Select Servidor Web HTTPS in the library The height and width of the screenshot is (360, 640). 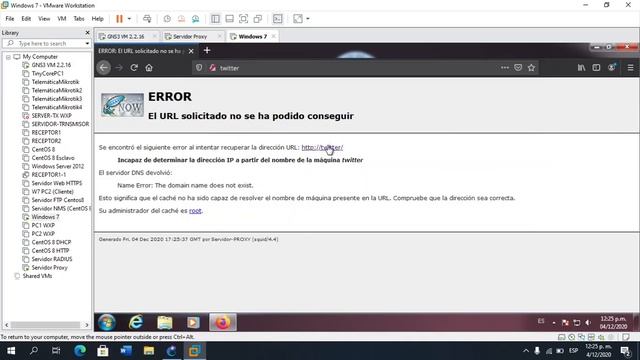pos(57,183)
